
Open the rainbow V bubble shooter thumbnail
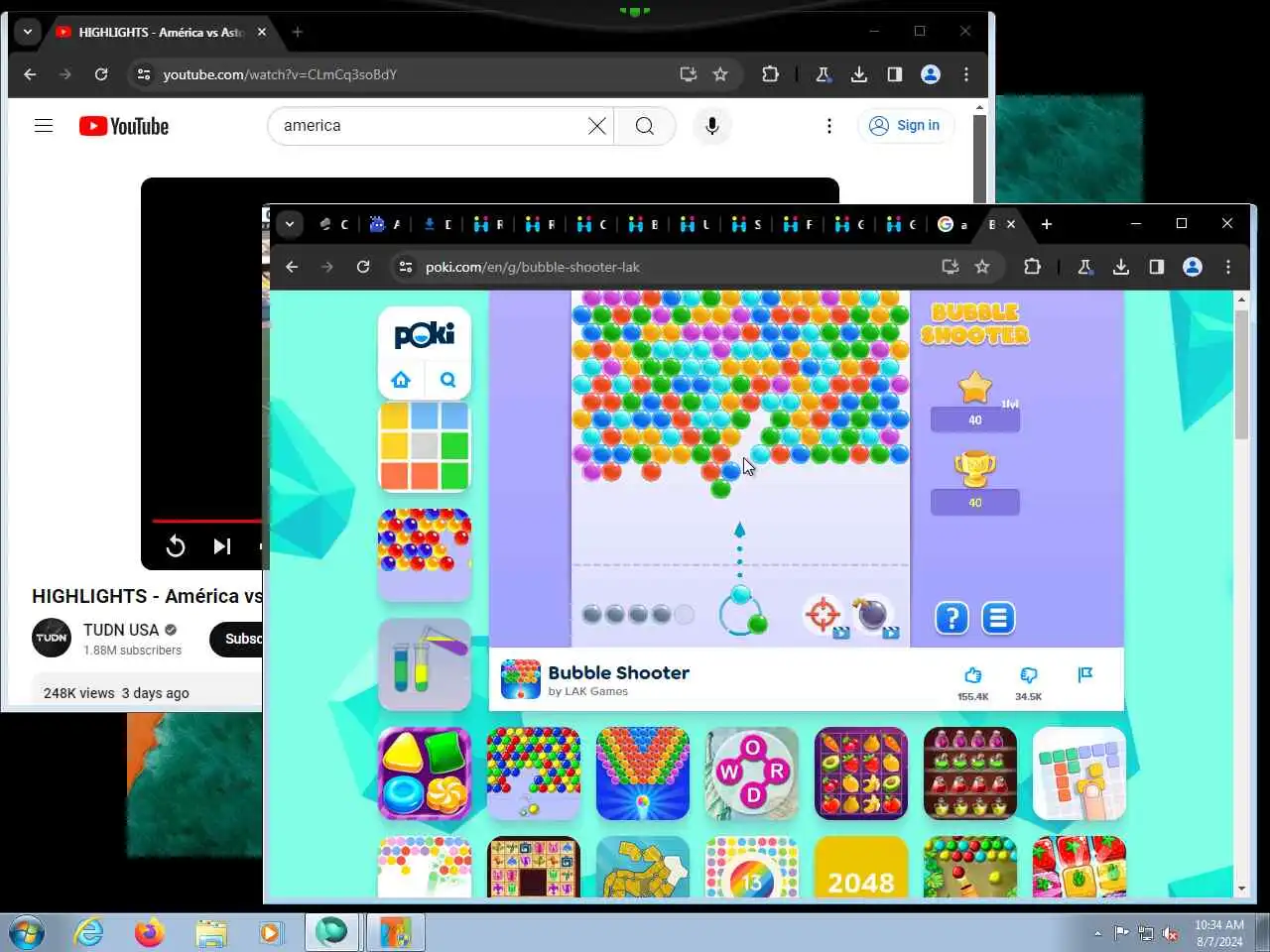coord(643,773)
